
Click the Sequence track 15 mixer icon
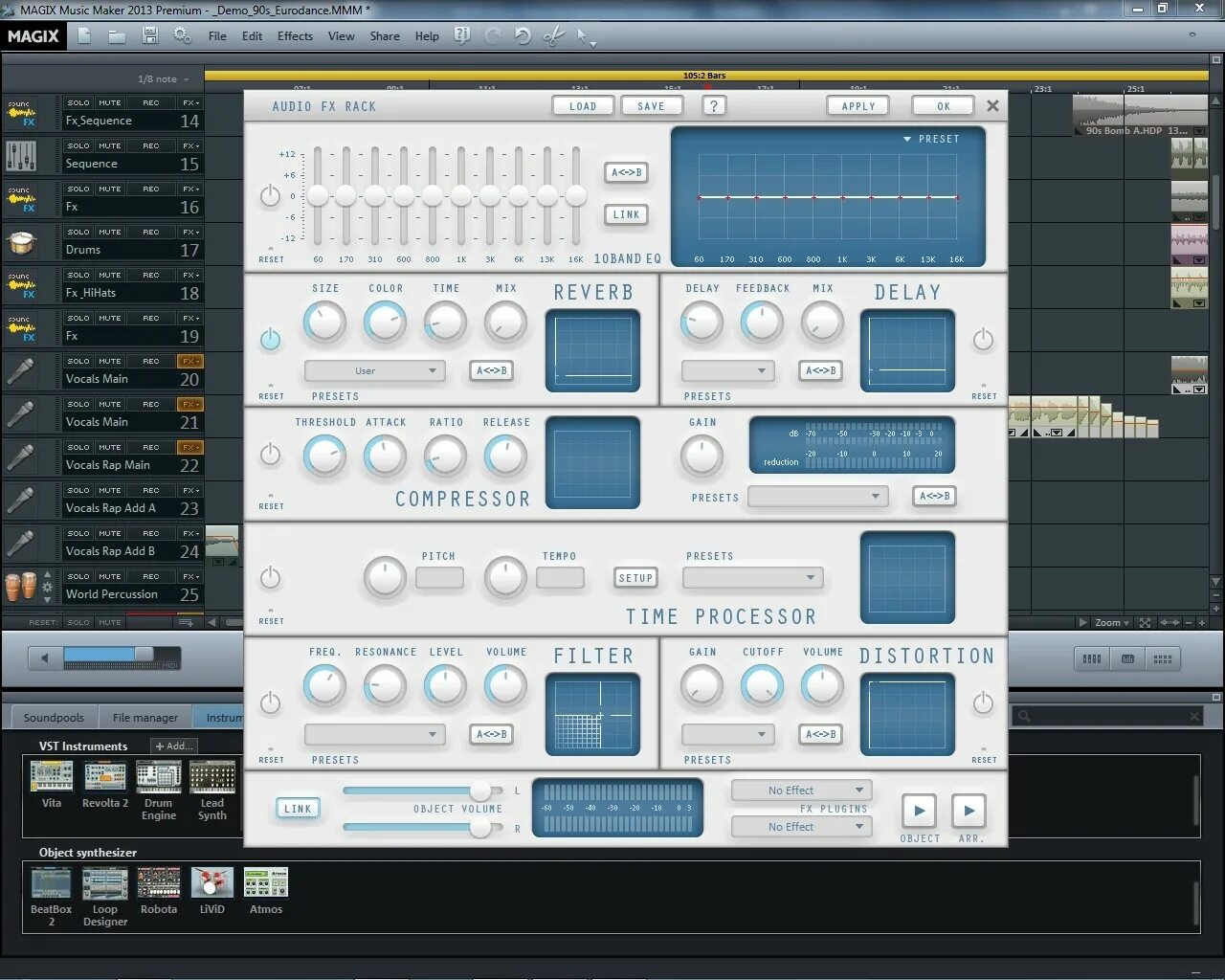[21, 156]
